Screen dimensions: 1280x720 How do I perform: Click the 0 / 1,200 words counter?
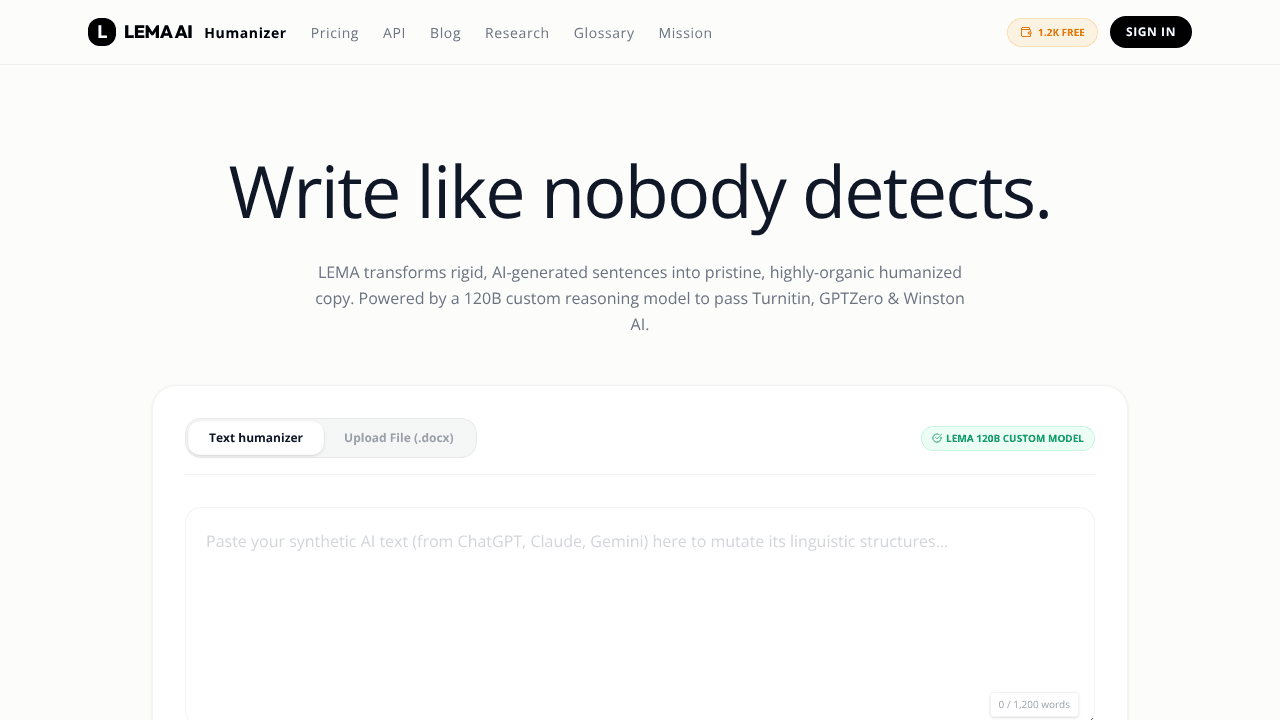click(1034, 704)
